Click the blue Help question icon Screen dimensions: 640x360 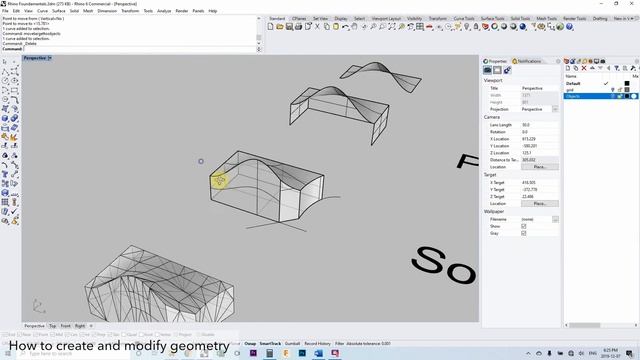tap(569, 27)
